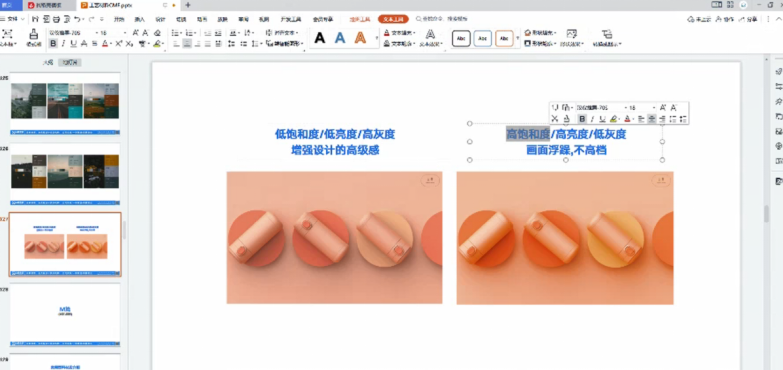
Task: Toggle Underline in the ribbon font group
Action: pyautogui.click(x=74, y=43)
